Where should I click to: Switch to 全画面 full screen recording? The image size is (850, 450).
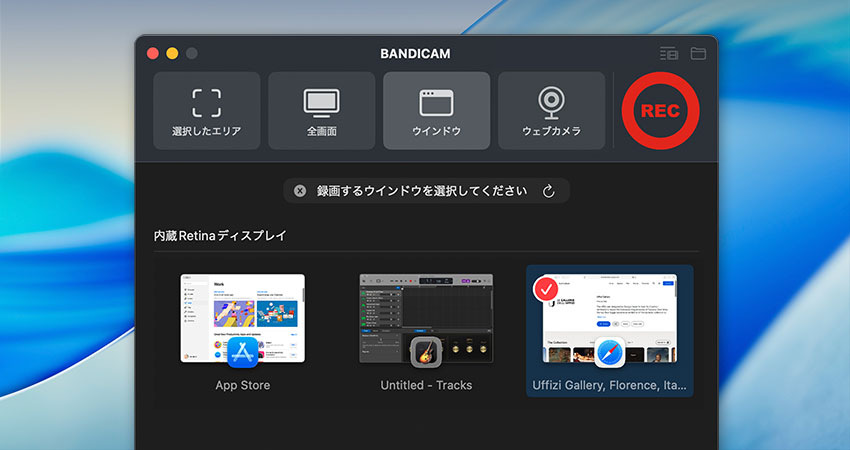coord(321,110)
